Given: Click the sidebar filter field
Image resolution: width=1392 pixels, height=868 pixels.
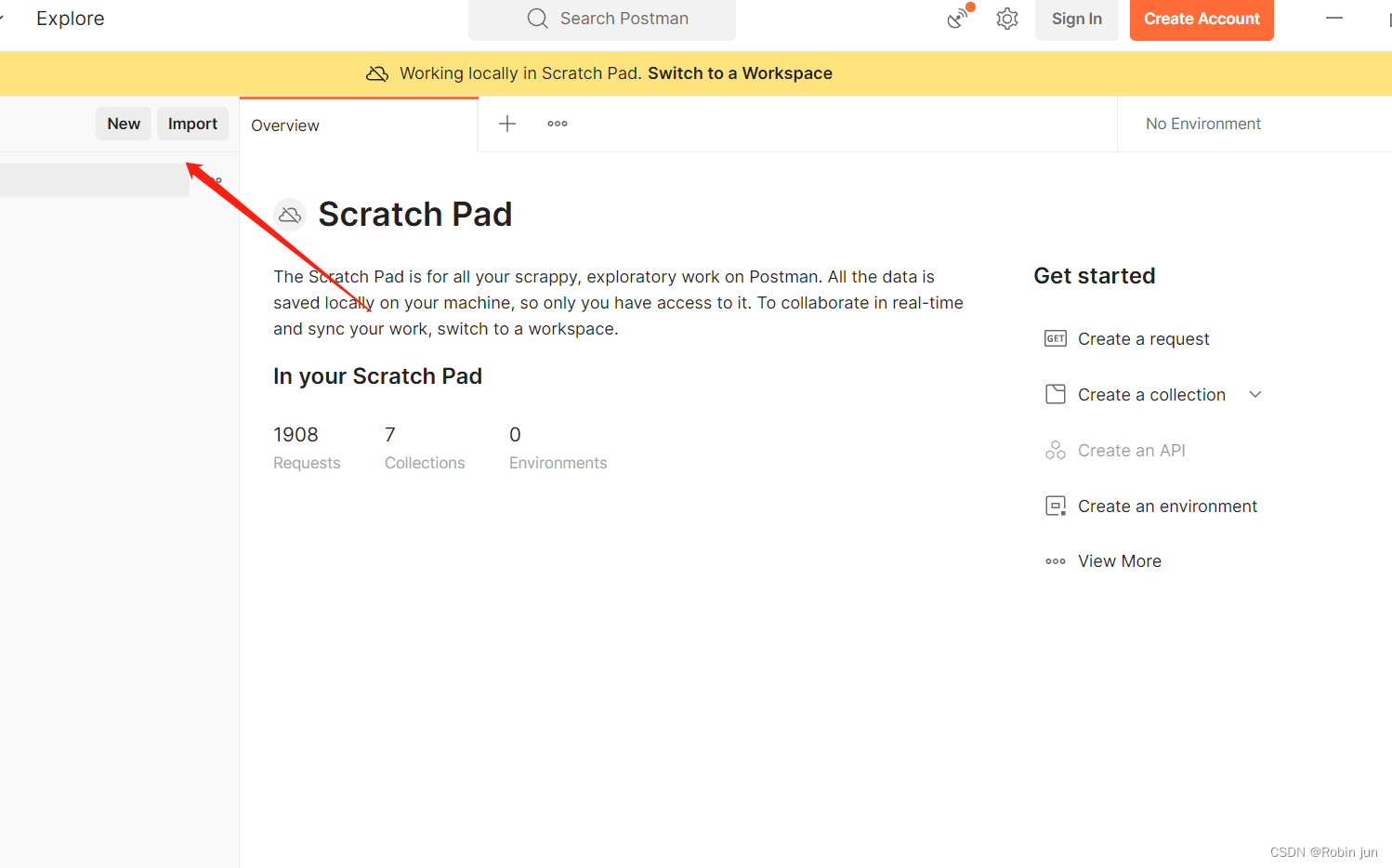Looking at the screenshot, I should (x=95, y=180).
